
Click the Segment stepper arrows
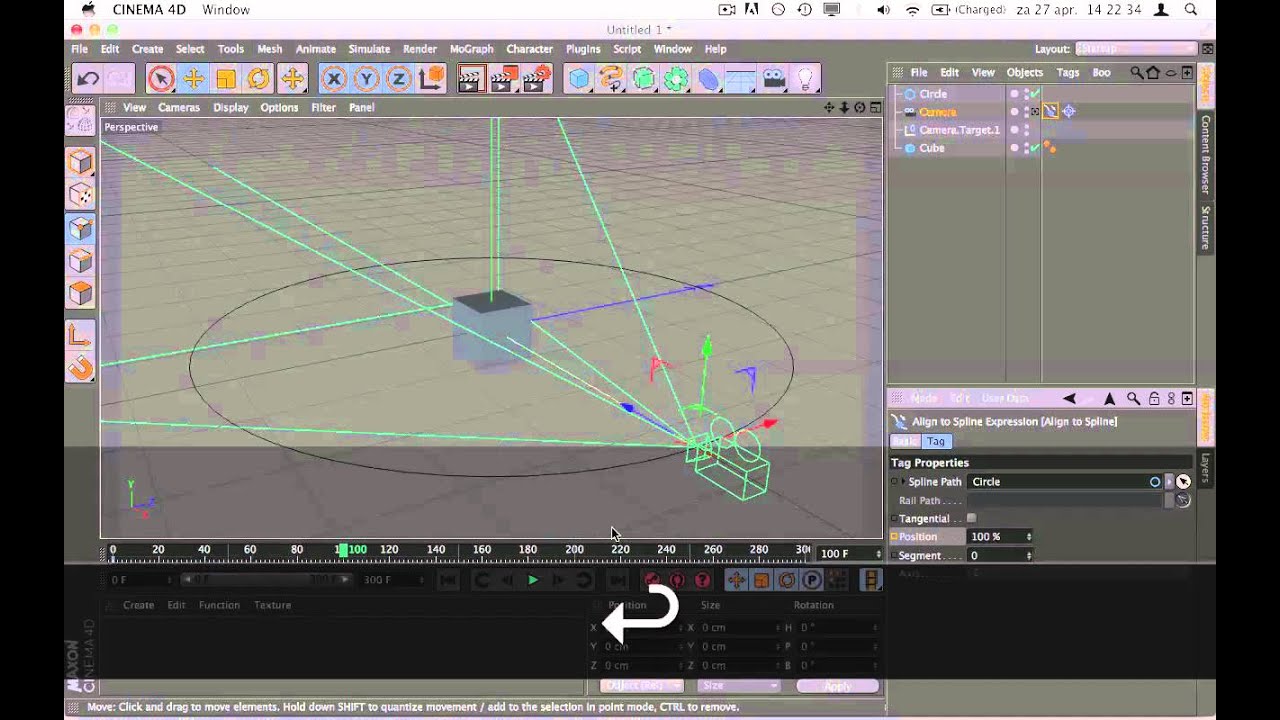click(x=1029, y=556)
